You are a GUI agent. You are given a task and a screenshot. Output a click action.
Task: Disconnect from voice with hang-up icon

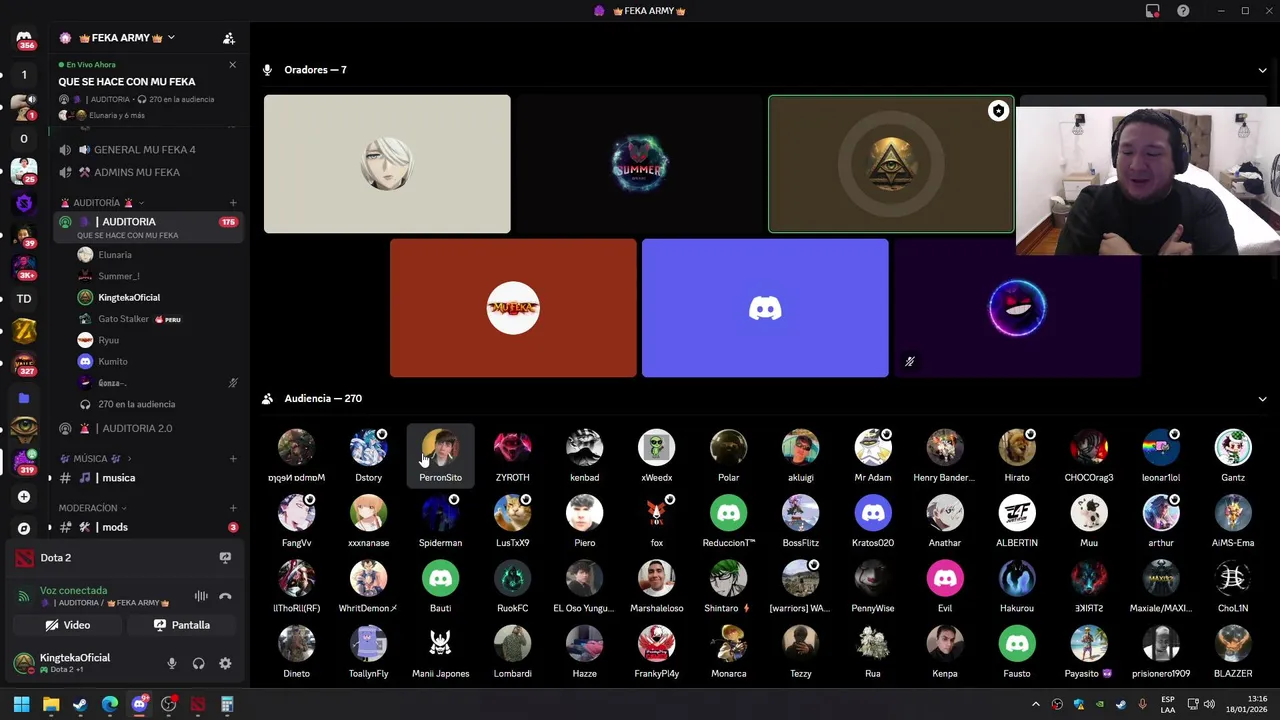[225, 596]
